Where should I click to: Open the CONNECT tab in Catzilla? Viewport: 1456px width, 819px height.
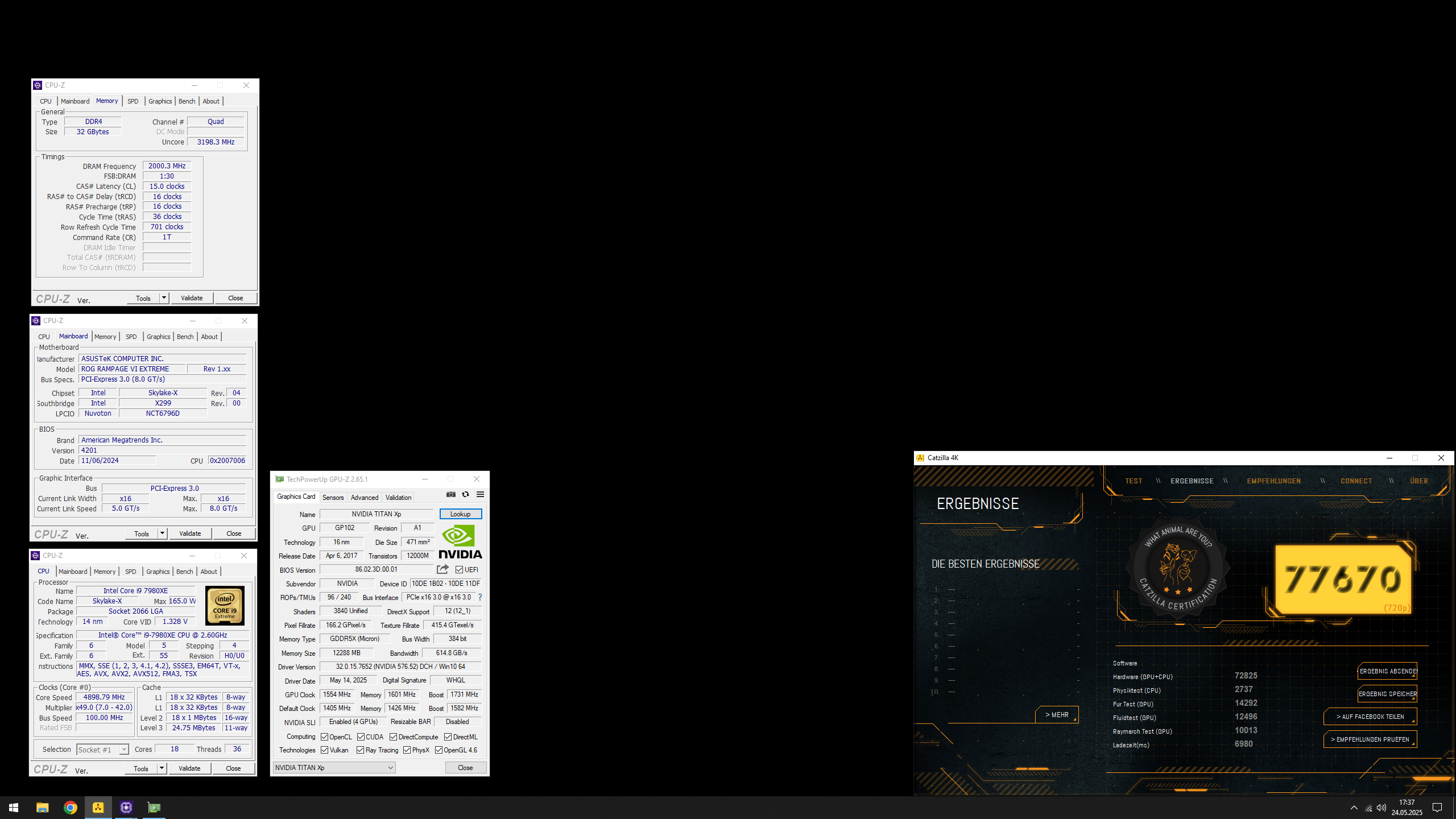[x=1356, y=481]
